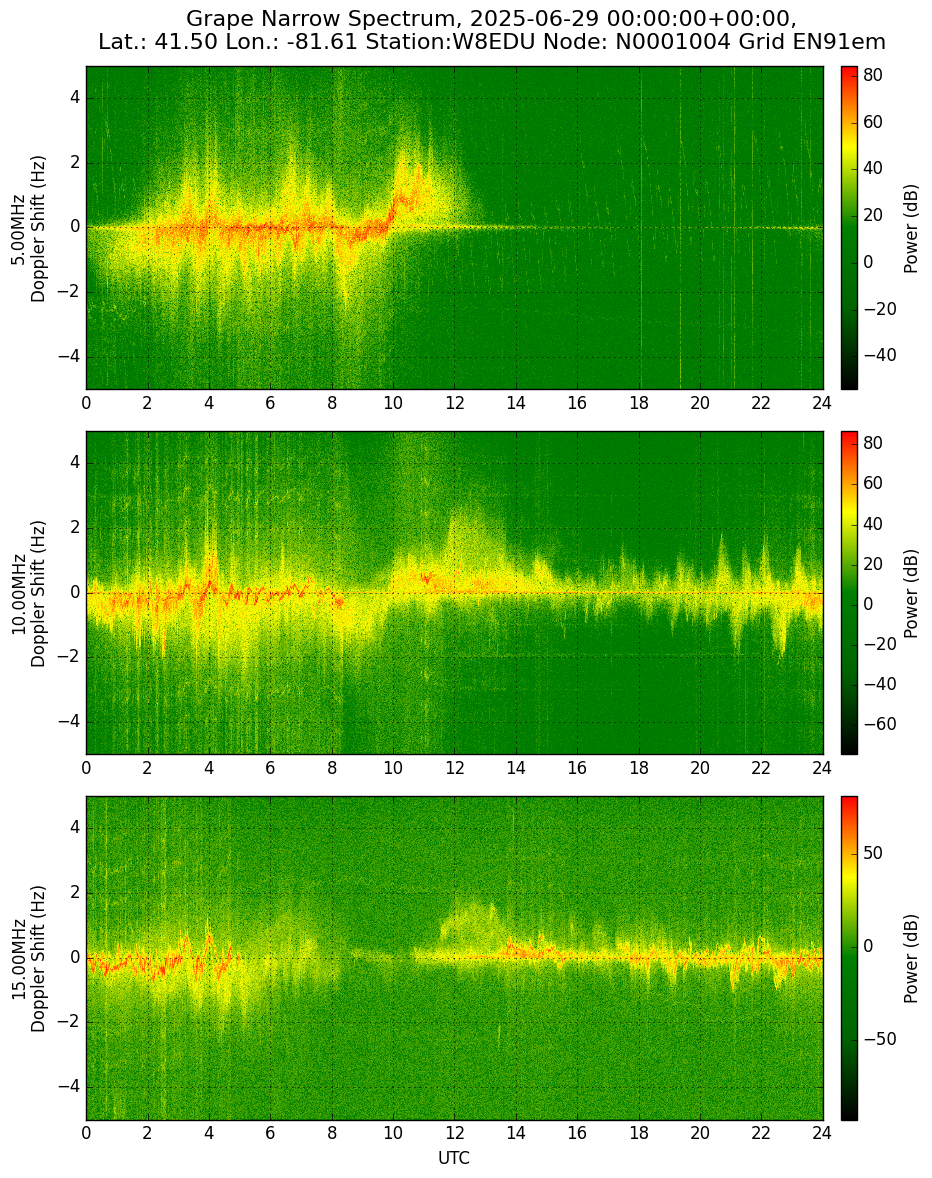This screenshot has height=1178, width=932.
Task: Click the bottom colorbar for the 15 MHz plot
Action: (849, 959)
